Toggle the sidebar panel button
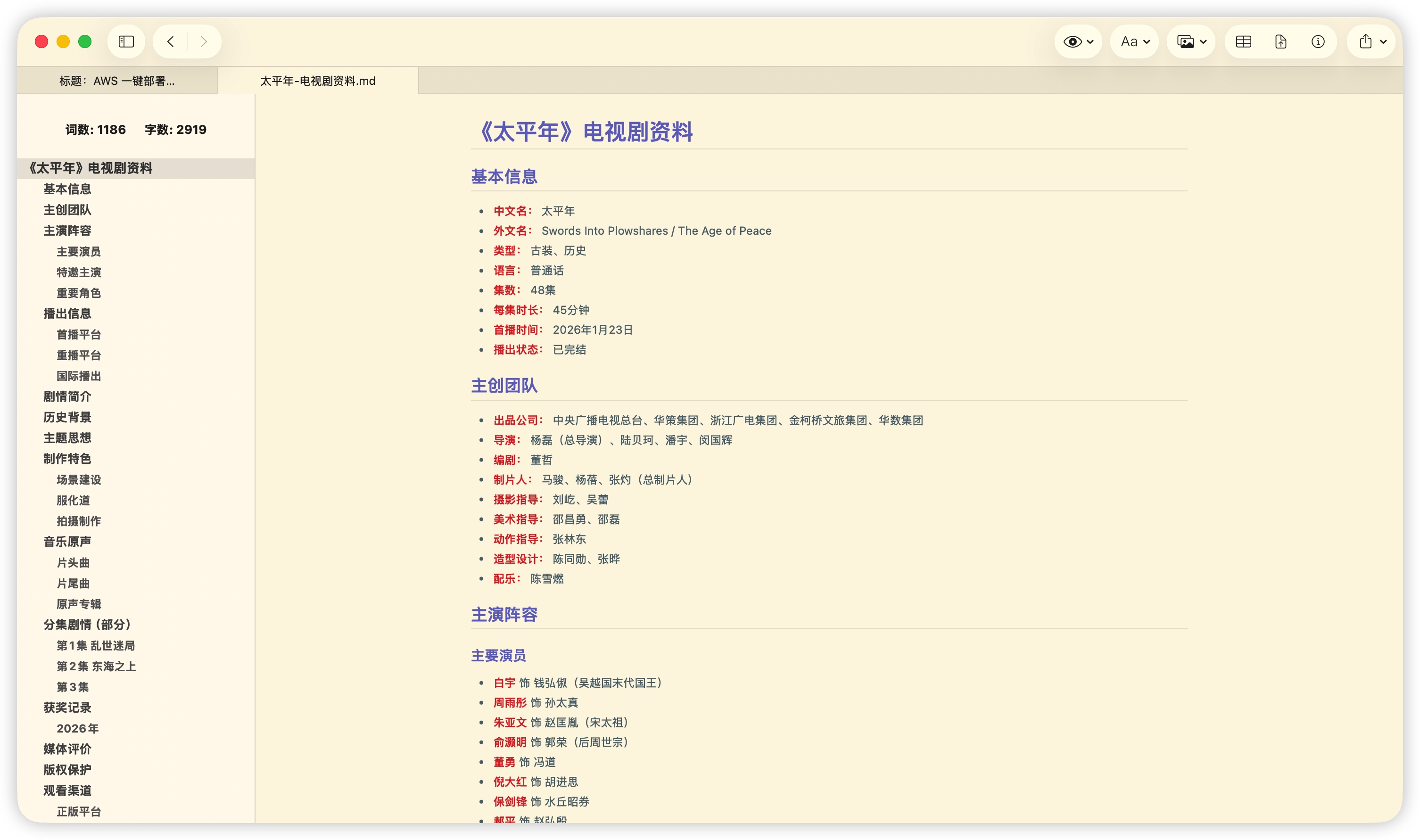Screen dimensions: 1420x840 point(126,41)
